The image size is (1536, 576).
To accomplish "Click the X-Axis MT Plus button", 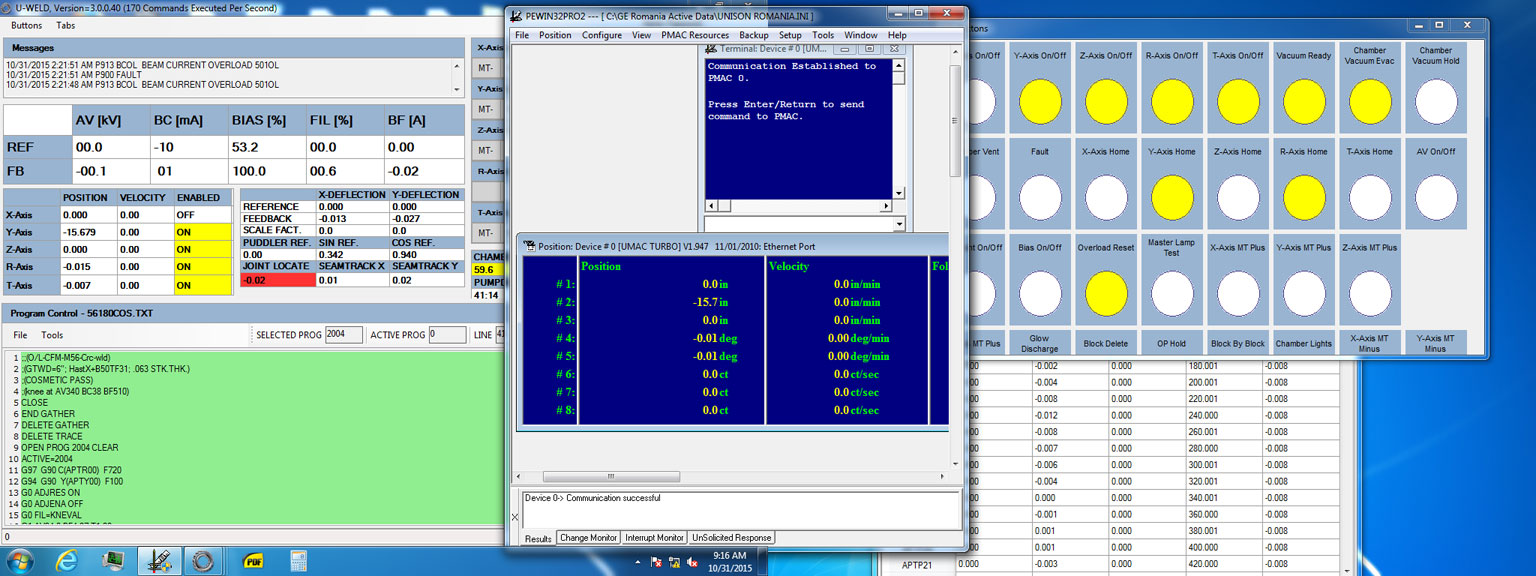I will (x=1238, y=294).
